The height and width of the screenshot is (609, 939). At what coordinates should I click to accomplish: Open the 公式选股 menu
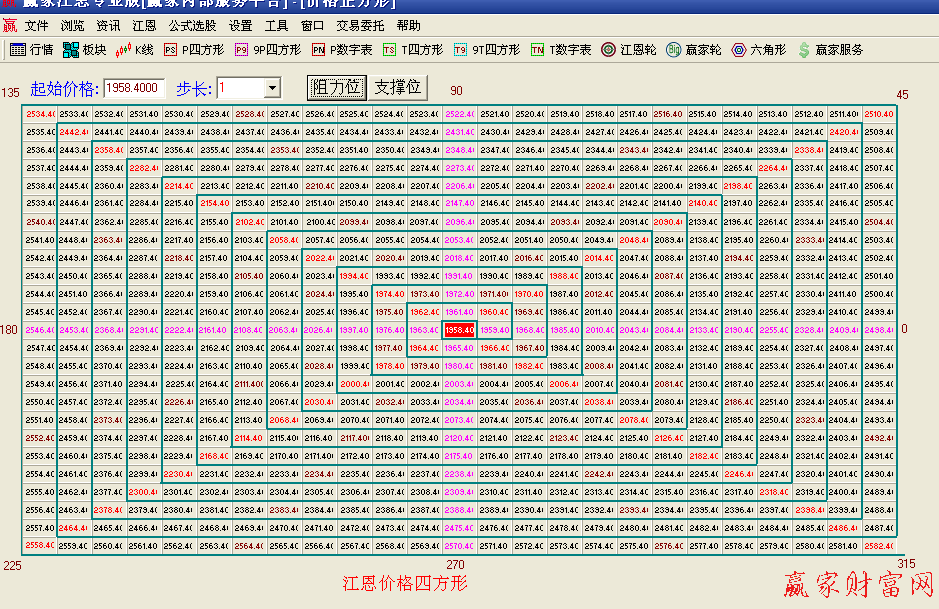[x=192, y=25]
